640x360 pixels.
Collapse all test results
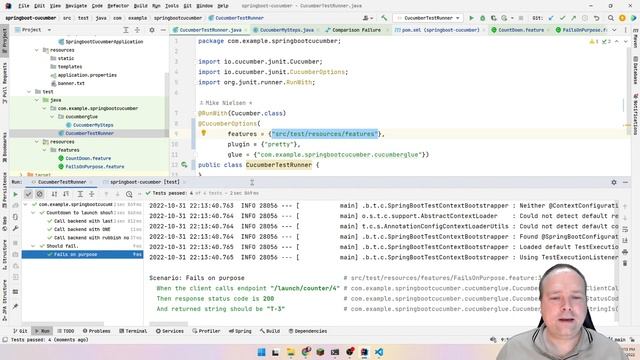pyautogui.click(x=91, y=194)
